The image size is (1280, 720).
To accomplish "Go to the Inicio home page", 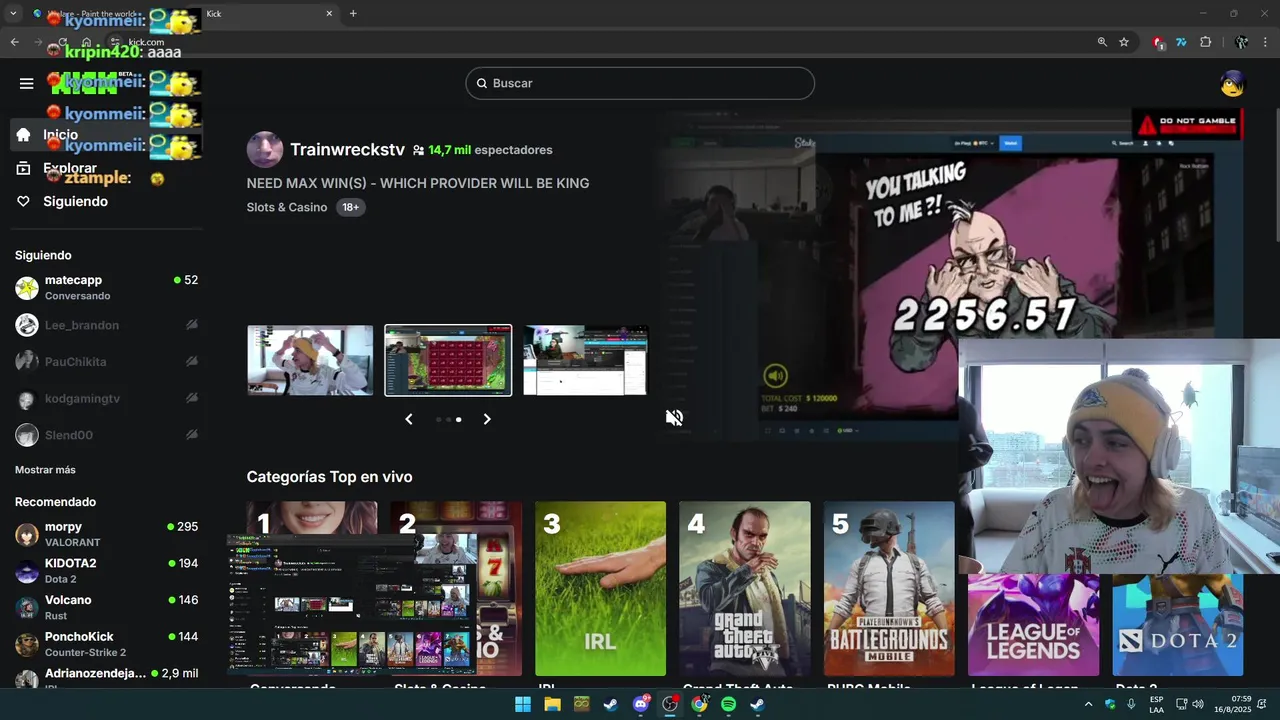I will pyautogui.click(x=105, y=135).
